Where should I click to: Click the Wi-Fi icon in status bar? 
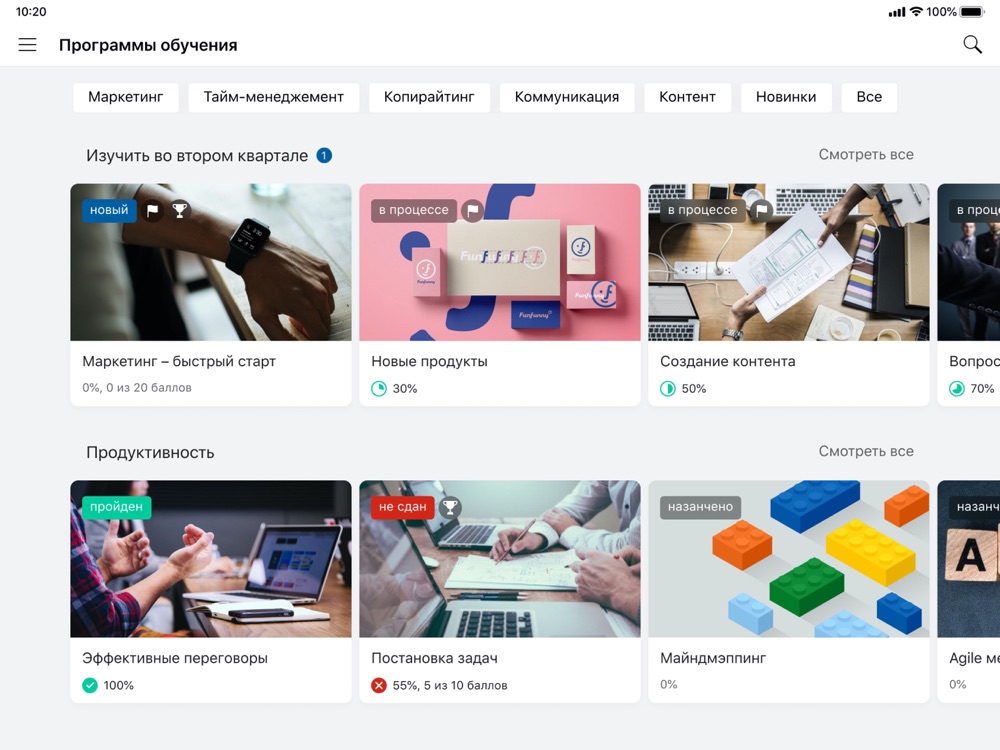916,11
